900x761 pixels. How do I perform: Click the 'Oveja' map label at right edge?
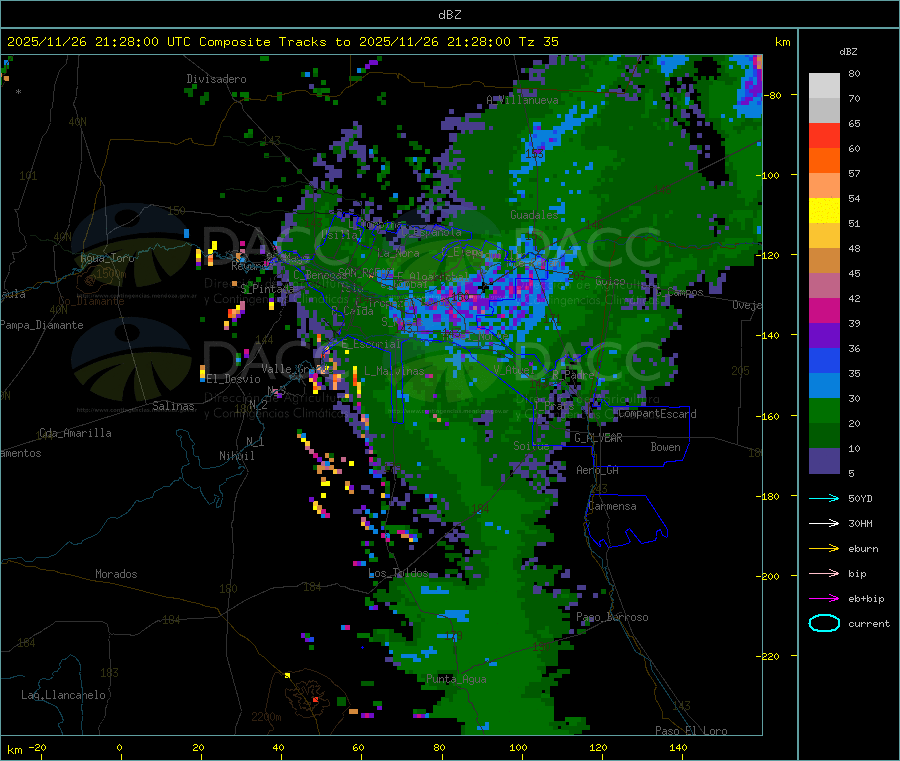tap(747, 305)
